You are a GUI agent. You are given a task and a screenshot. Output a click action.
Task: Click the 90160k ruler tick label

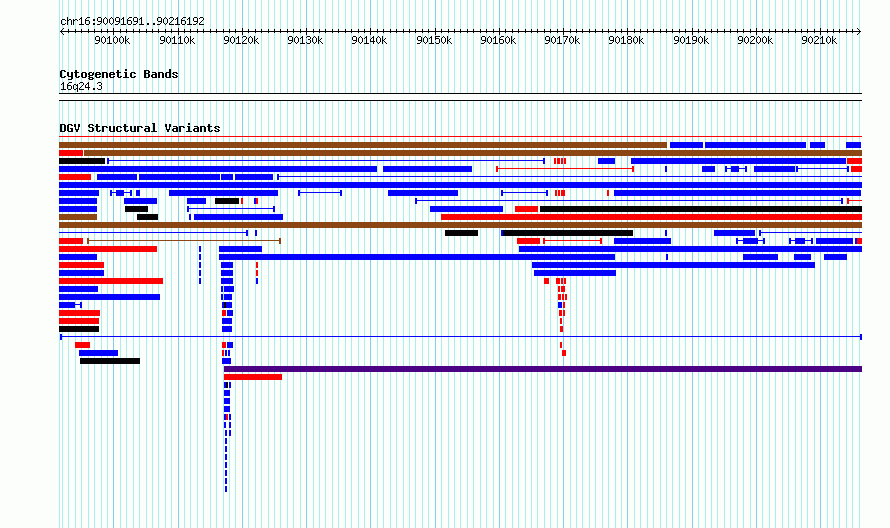(x=498, y=40)
